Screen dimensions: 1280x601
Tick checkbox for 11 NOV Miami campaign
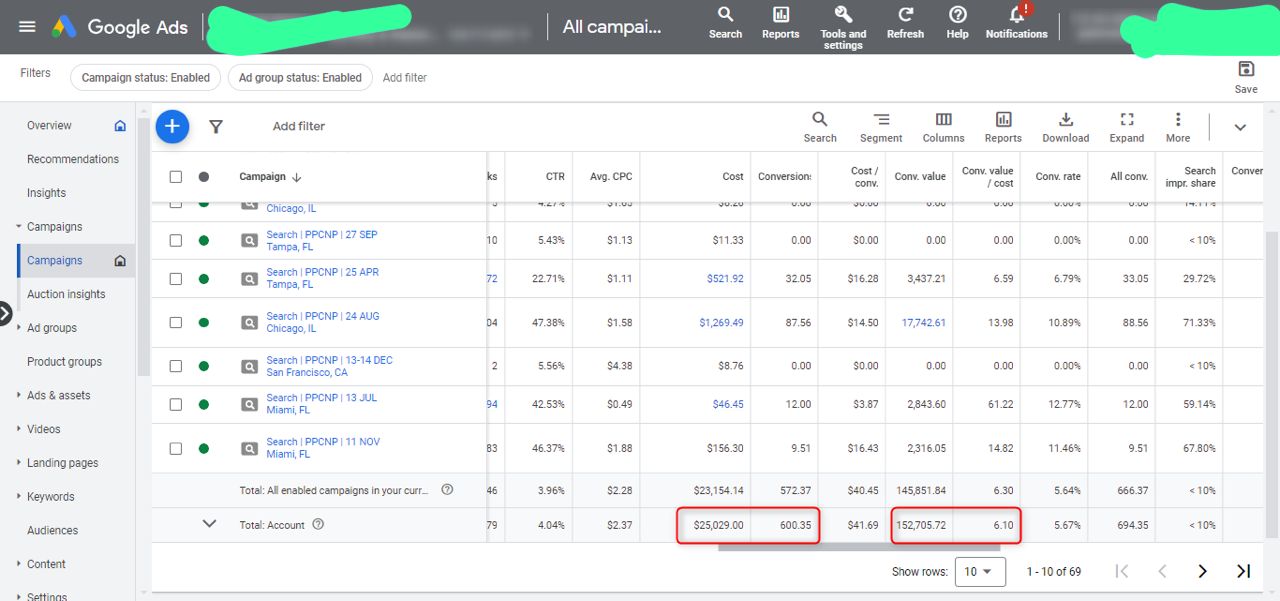176,449
